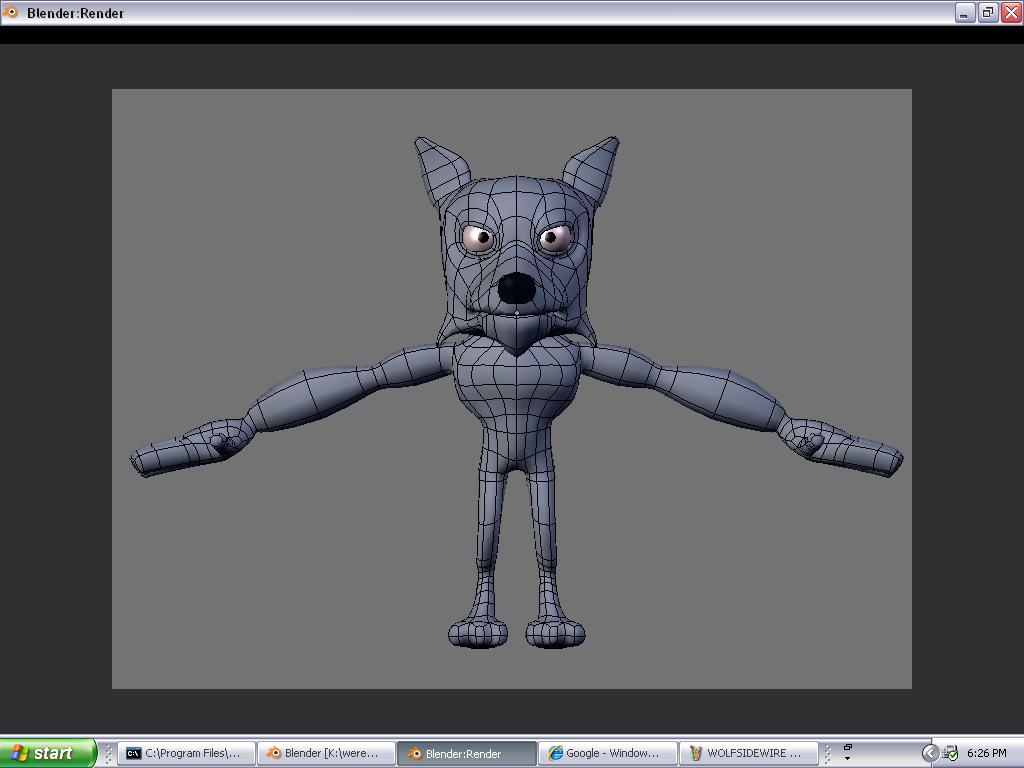
Task: Expand hidden system tray icons arrow
Action: click(x=929, y=754)
